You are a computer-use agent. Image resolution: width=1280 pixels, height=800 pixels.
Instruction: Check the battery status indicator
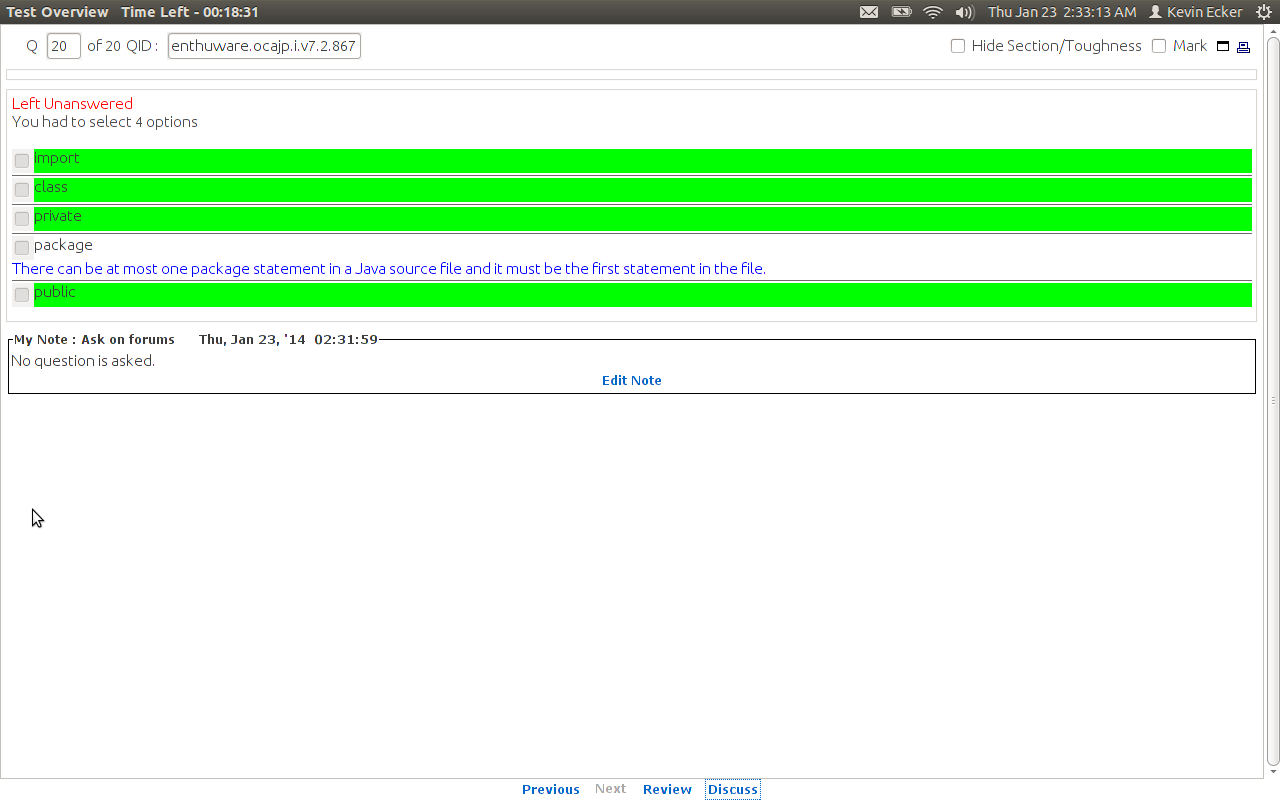tap(899, 12)
